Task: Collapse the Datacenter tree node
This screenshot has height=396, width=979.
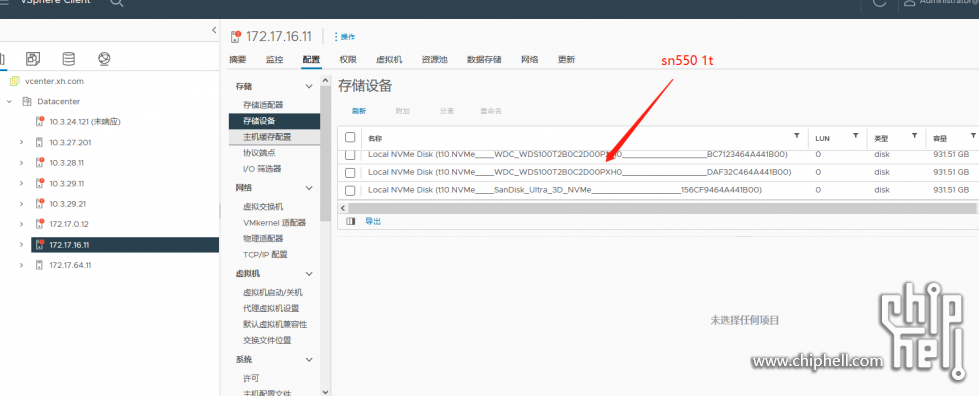Action: click(x=9, y=101)
